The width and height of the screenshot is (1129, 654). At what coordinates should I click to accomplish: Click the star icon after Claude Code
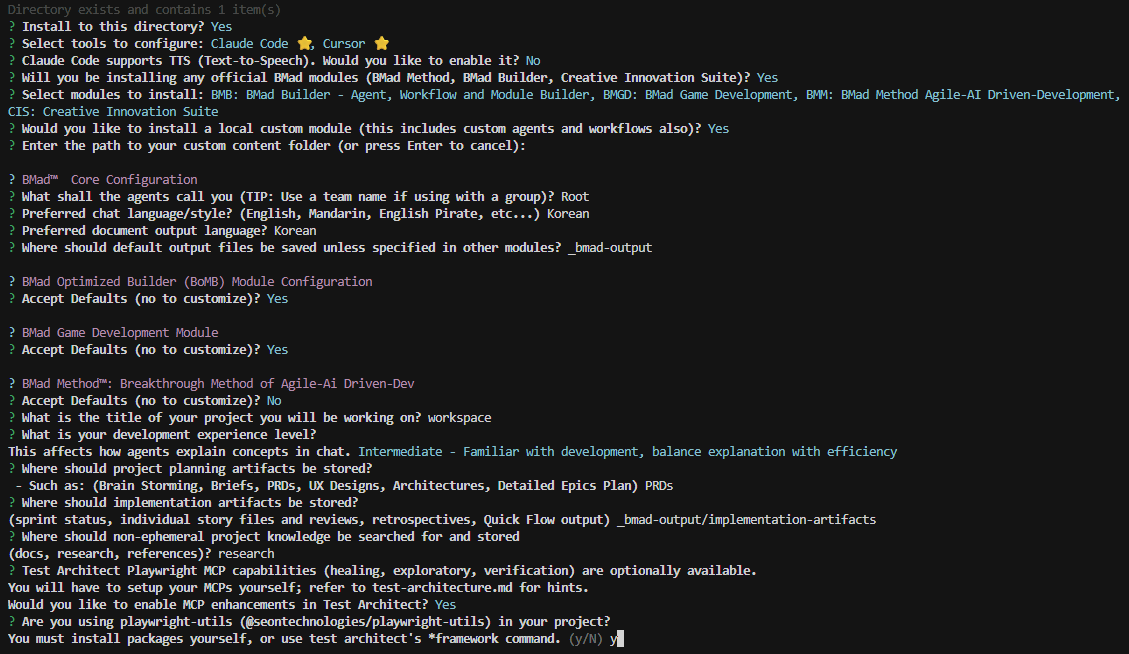click(305, 44)
